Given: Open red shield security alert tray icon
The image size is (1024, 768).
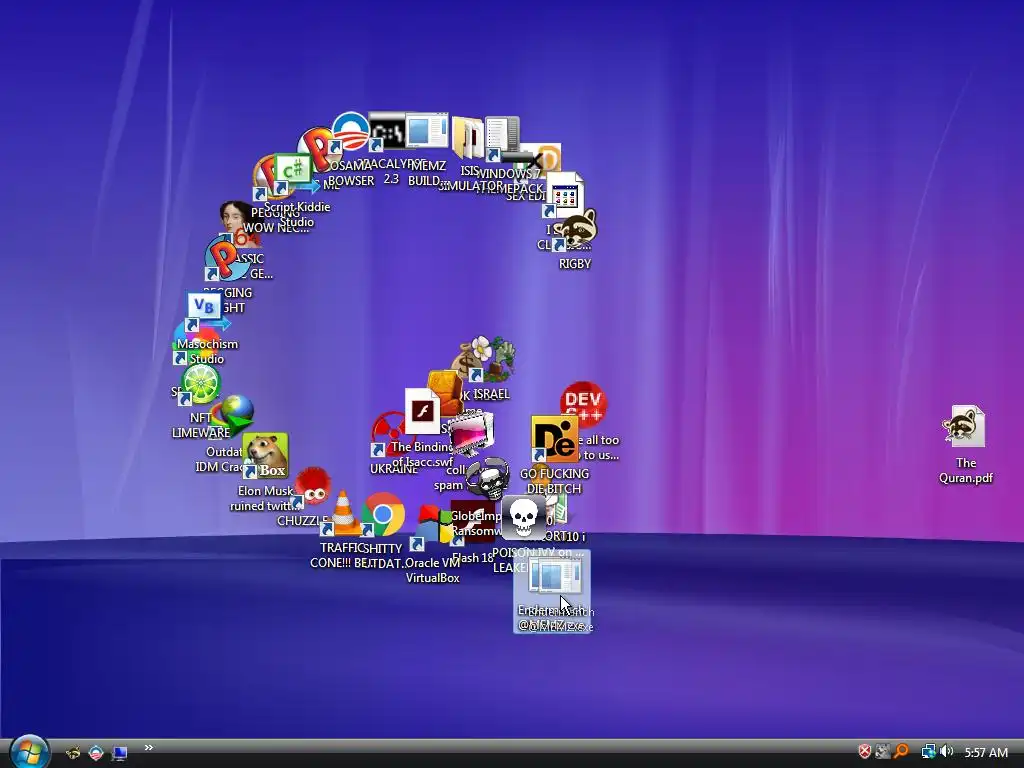Looking at the screenshot, I should [865, 752].
